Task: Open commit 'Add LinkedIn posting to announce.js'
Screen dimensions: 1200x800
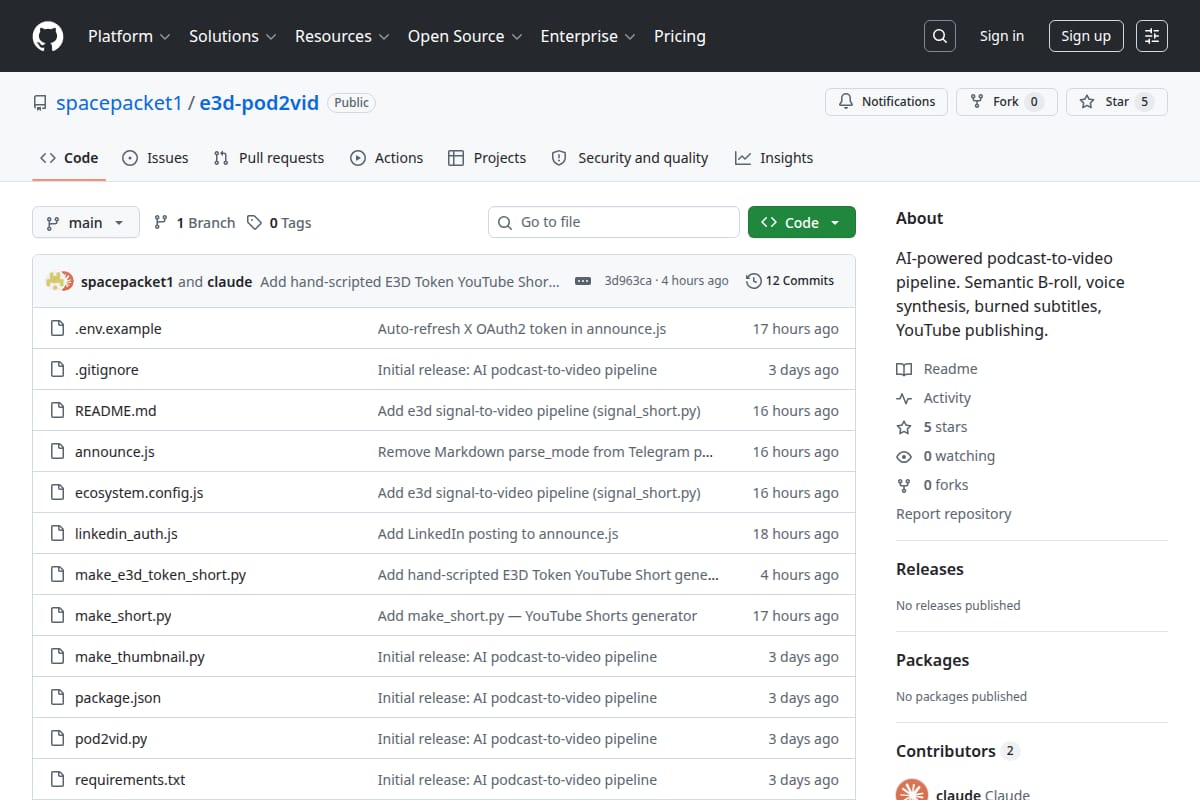Action: point(498,534)
